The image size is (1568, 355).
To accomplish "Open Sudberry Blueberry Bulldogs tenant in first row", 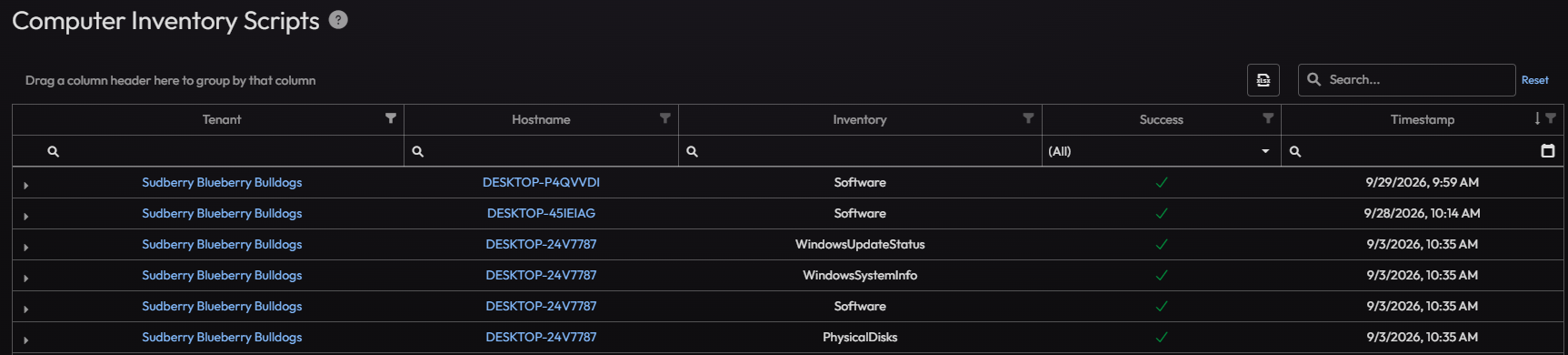I will pyautogui.click(x=222, y=182).
